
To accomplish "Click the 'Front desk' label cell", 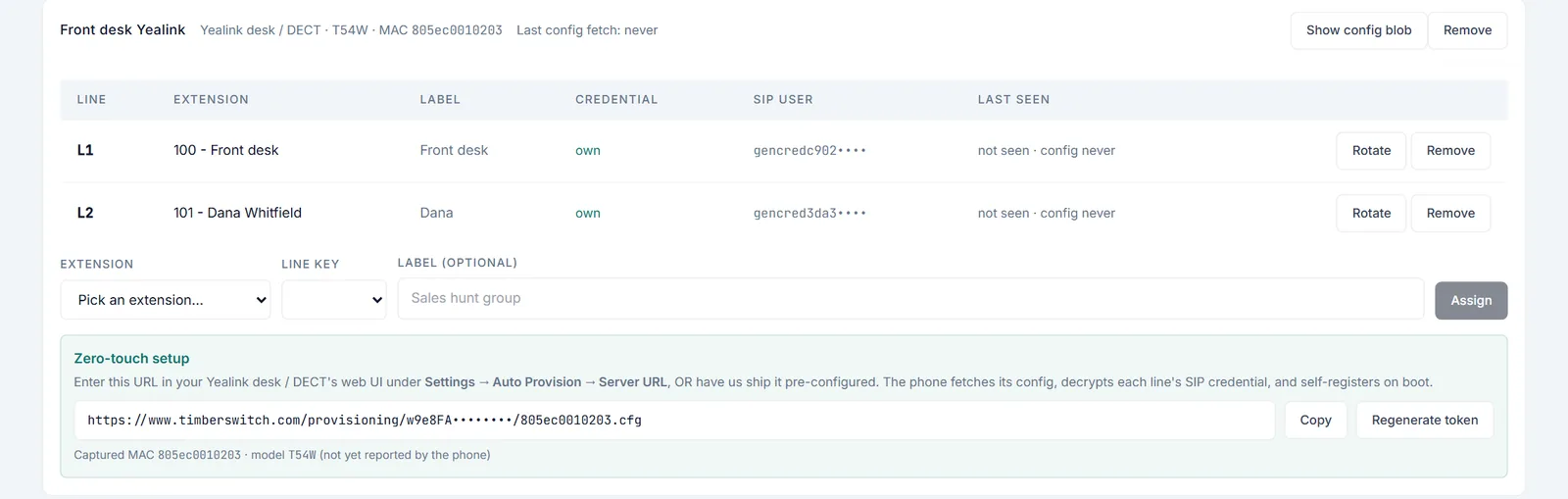I will pos(454,150).
